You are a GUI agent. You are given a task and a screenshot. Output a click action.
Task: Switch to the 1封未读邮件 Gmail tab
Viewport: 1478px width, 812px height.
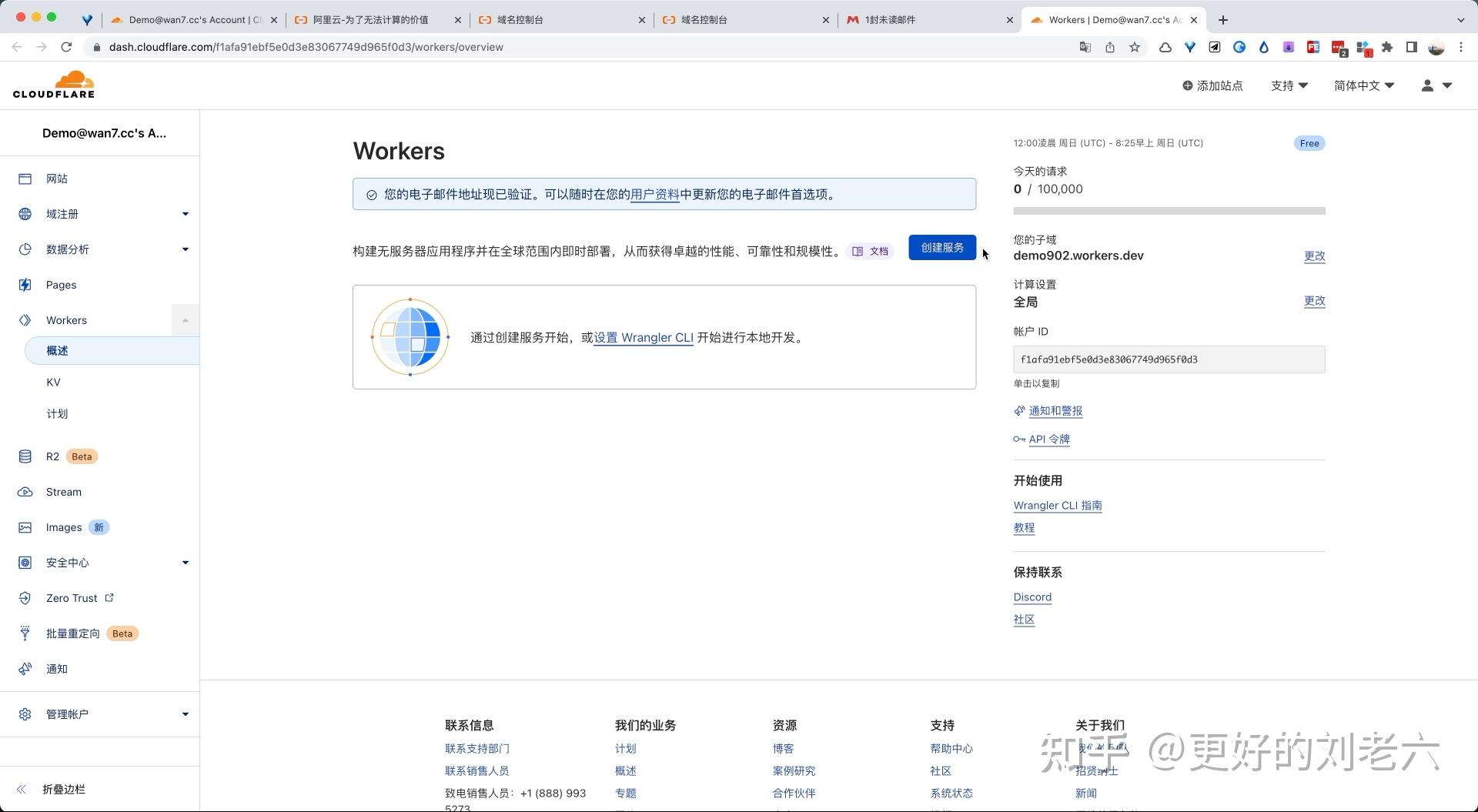[929, 20]
